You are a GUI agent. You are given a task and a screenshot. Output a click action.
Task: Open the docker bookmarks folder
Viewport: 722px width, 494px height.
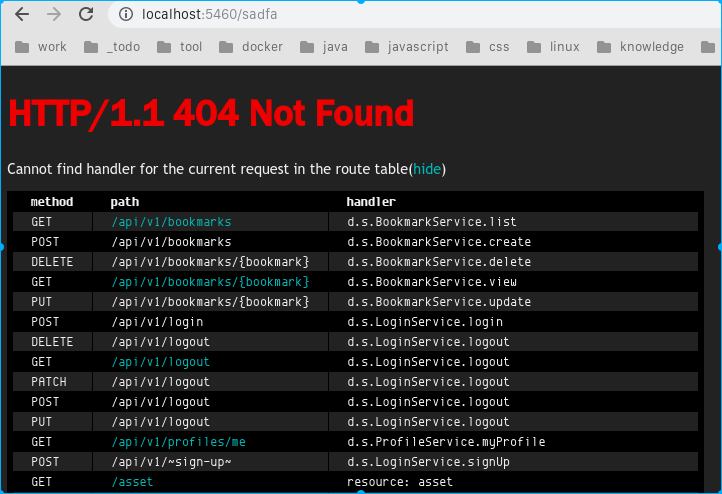[x=251, y=46]
